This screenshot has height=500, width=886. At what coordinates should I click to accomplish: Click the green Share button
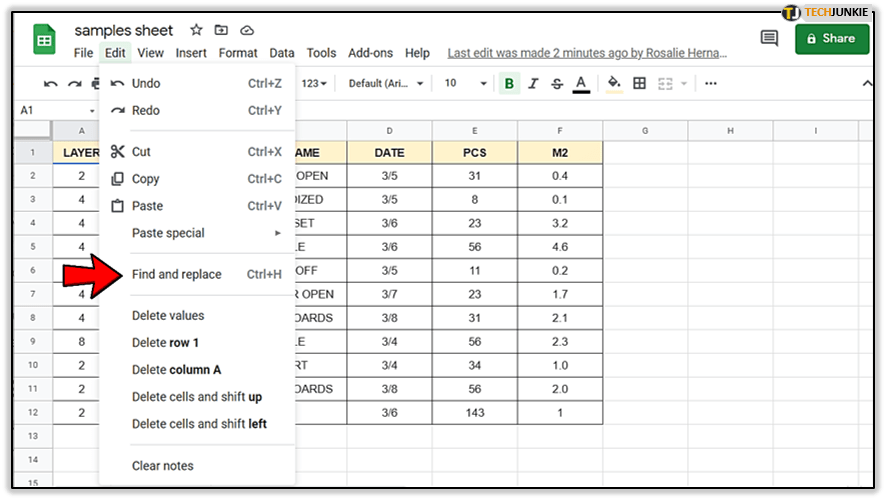pyautogui.click(x=832, y=39)
